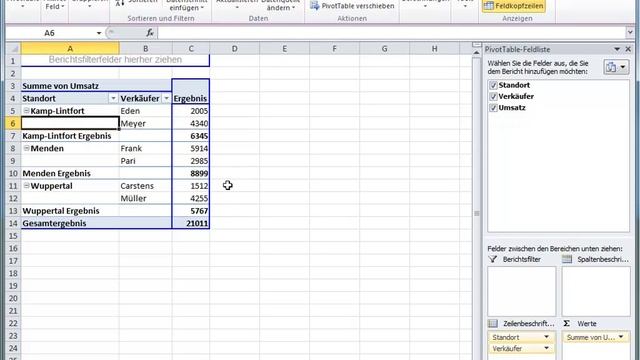Click the 'Berichtsfilterfelder hierher ziehen' area
640x360 pixels.
coord(115,60)
